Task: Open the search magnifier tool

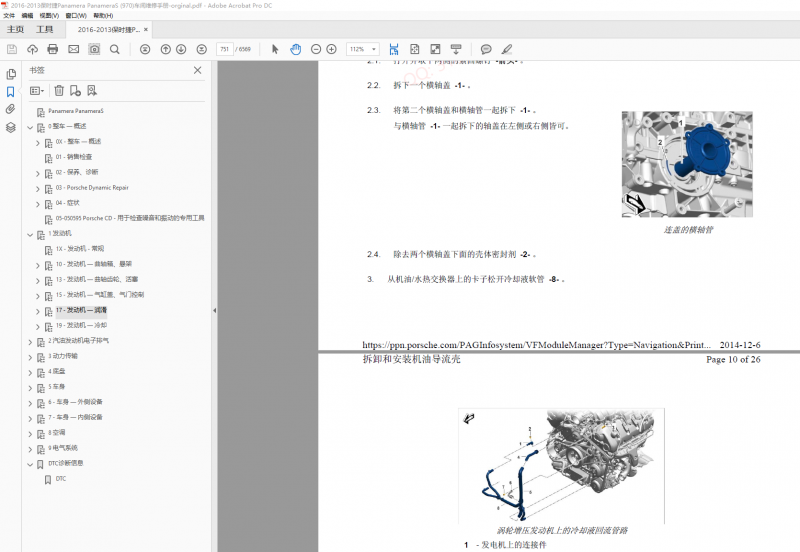Action: pyautogui.click(x=115, y=49)
